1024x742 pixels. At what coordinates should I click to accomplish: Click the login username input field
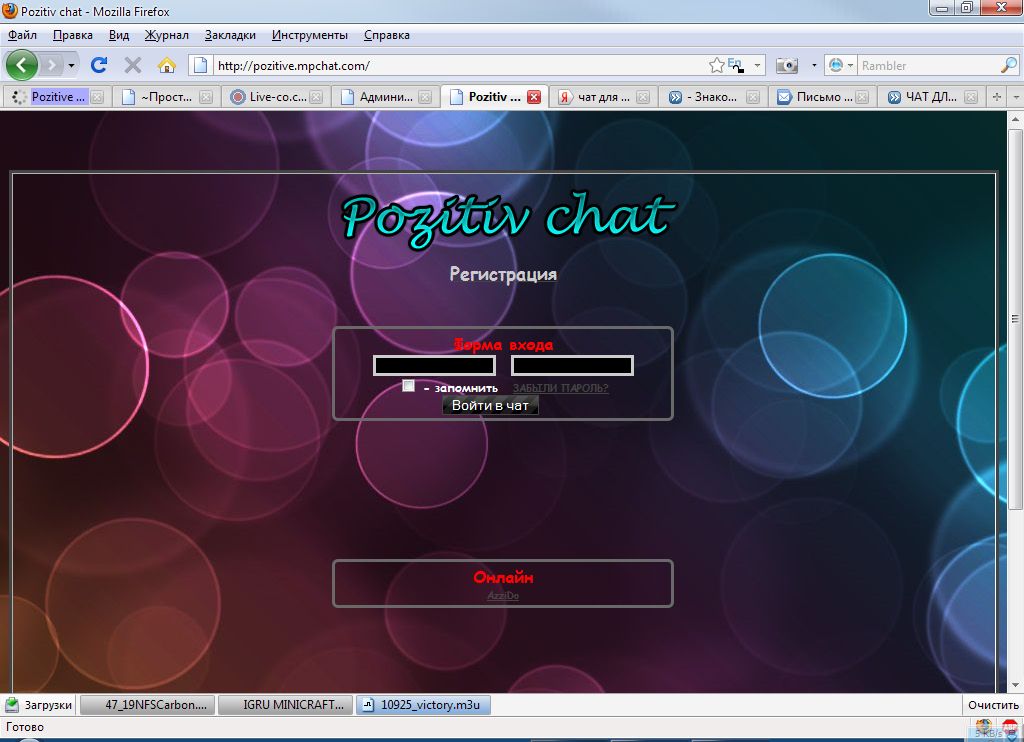point(434,366)
